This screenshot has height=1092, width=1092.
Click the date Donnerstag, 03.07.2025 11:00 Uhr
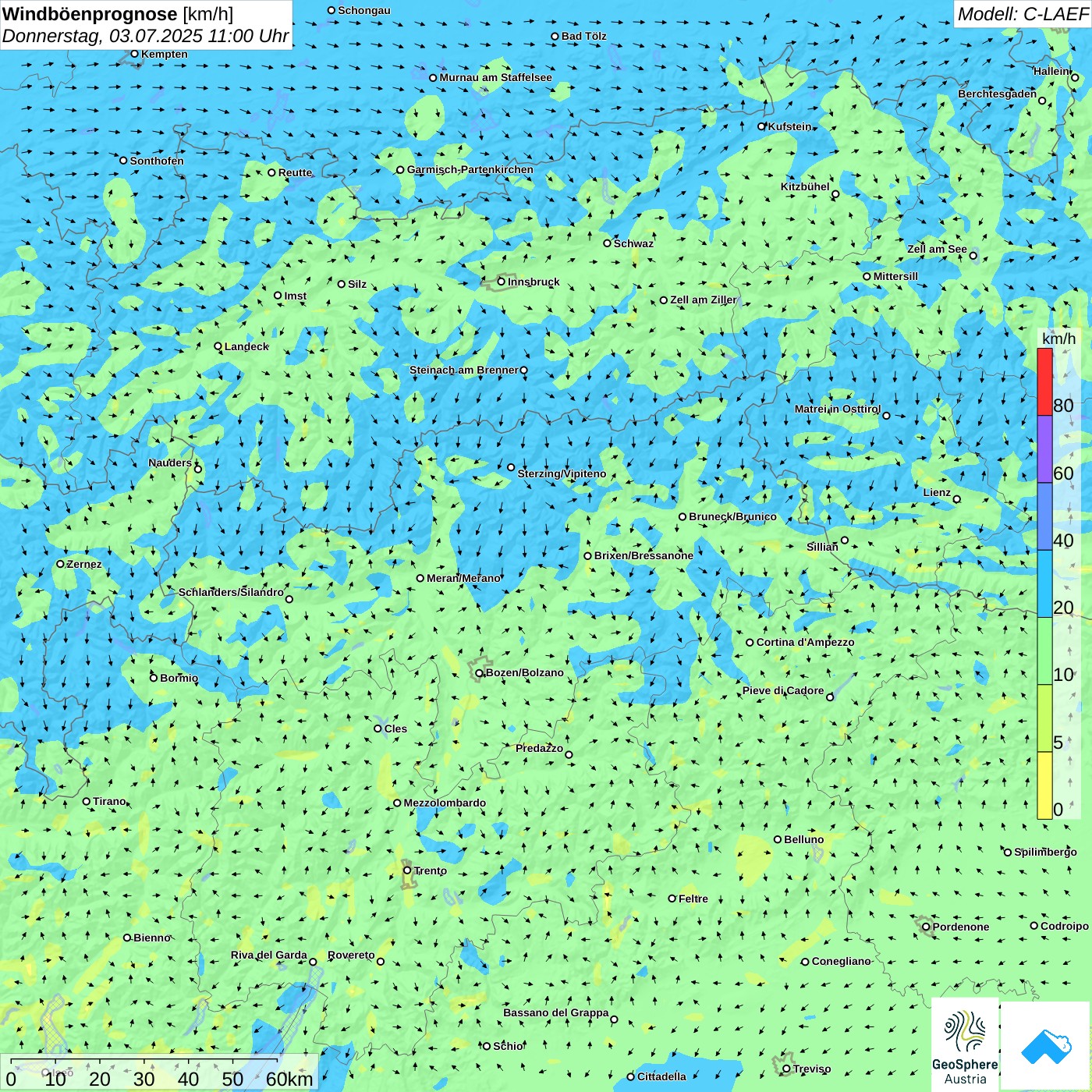tap(145, 36)
